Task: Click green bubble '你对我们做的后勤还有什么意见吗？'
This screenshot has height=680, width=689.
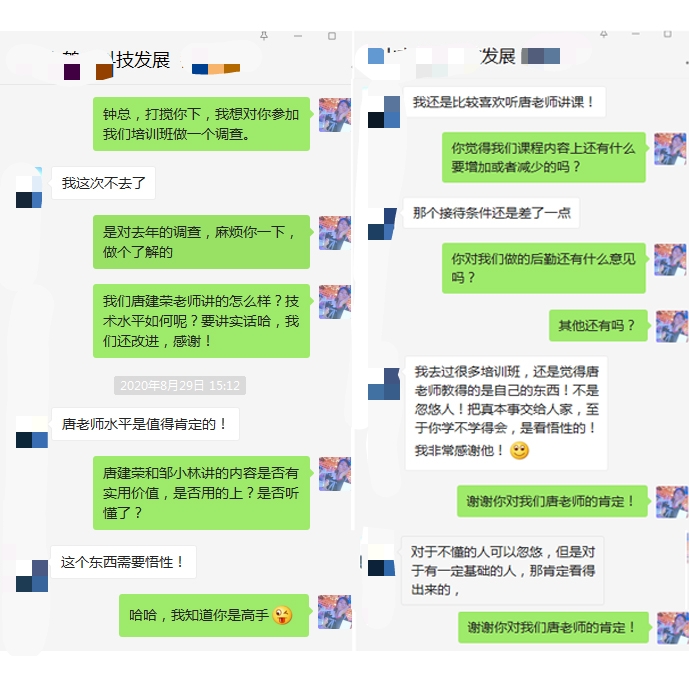Action: coord(544,268)
